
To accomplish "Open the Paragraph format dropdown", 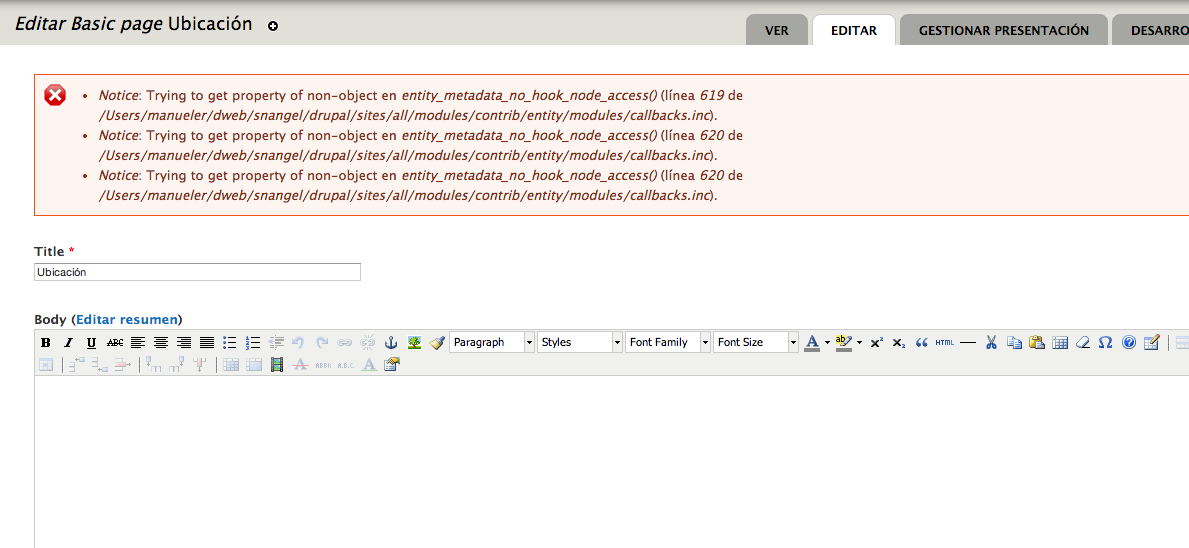I will 492,342.
